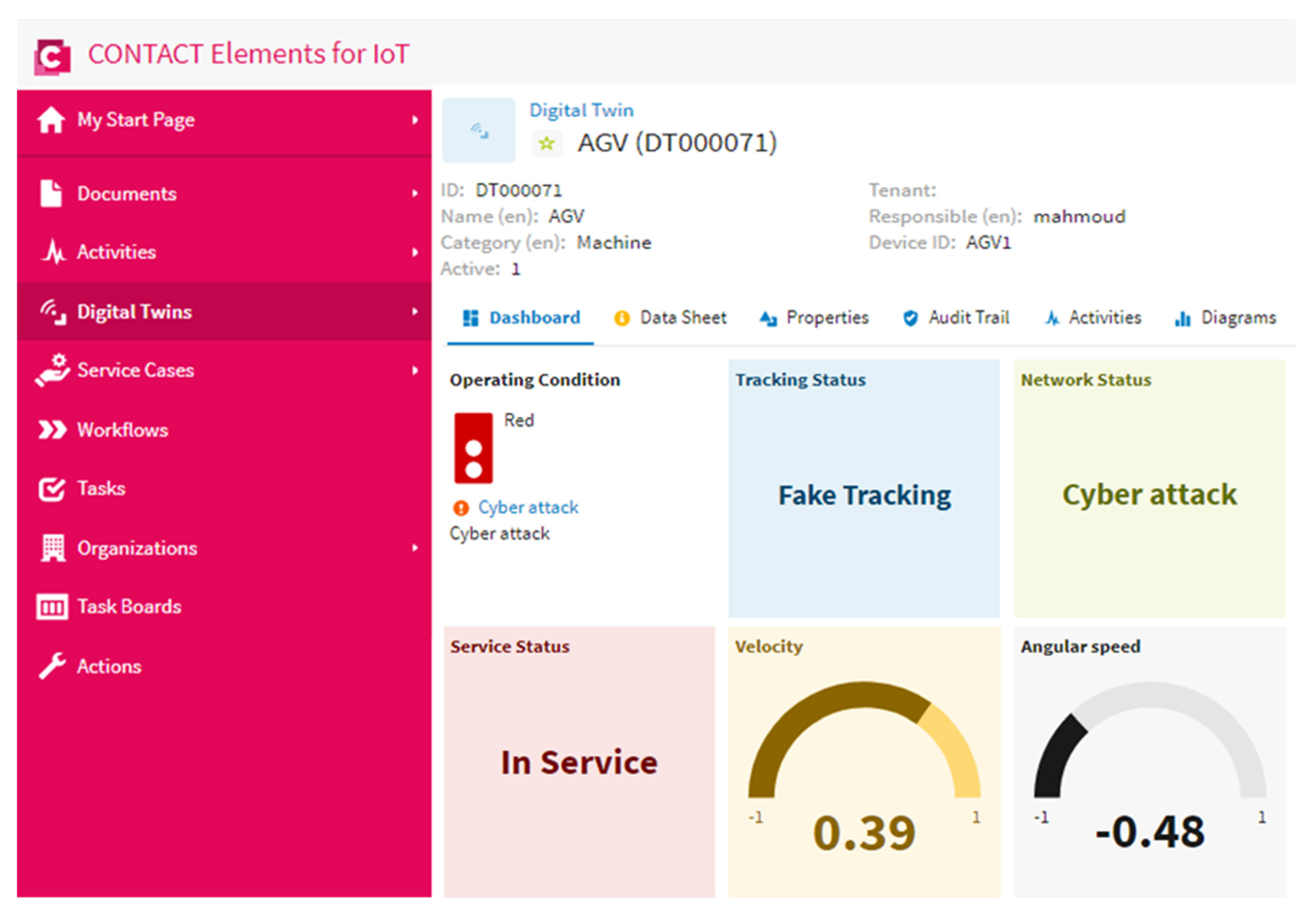Expand the My Start Page submenu arrow
The height and width of the screenshot is (910, 1316).
(x=415, y=120)
